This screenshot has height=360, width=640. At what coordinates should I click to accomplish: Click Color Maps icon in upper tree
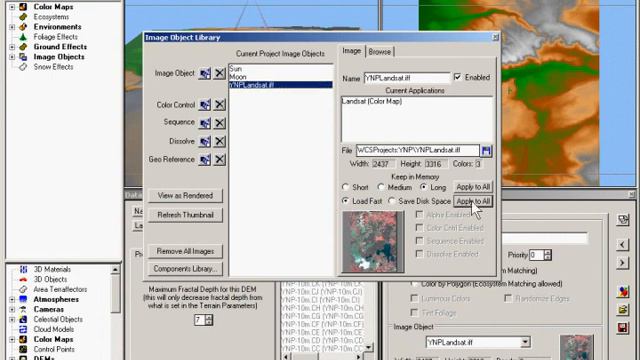(23, 7)
